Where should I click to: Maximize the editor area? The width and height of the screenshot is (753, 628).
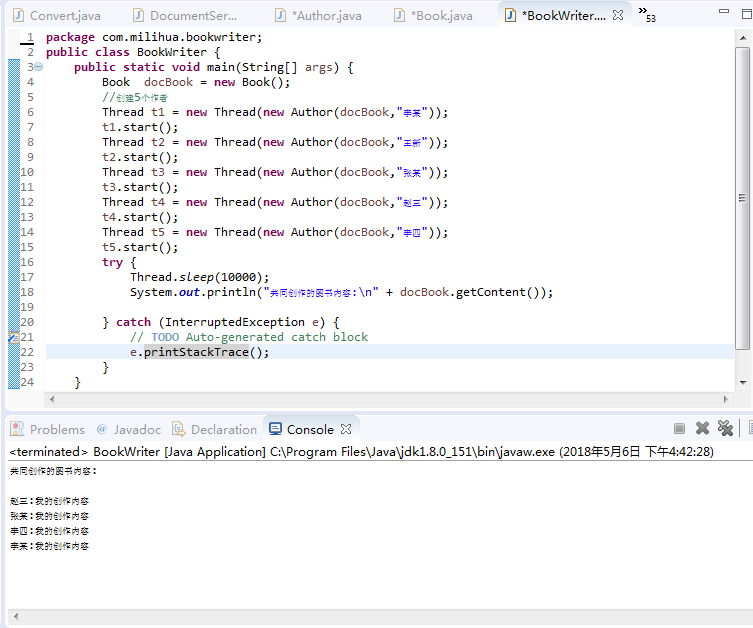click(x=747, y=14)
